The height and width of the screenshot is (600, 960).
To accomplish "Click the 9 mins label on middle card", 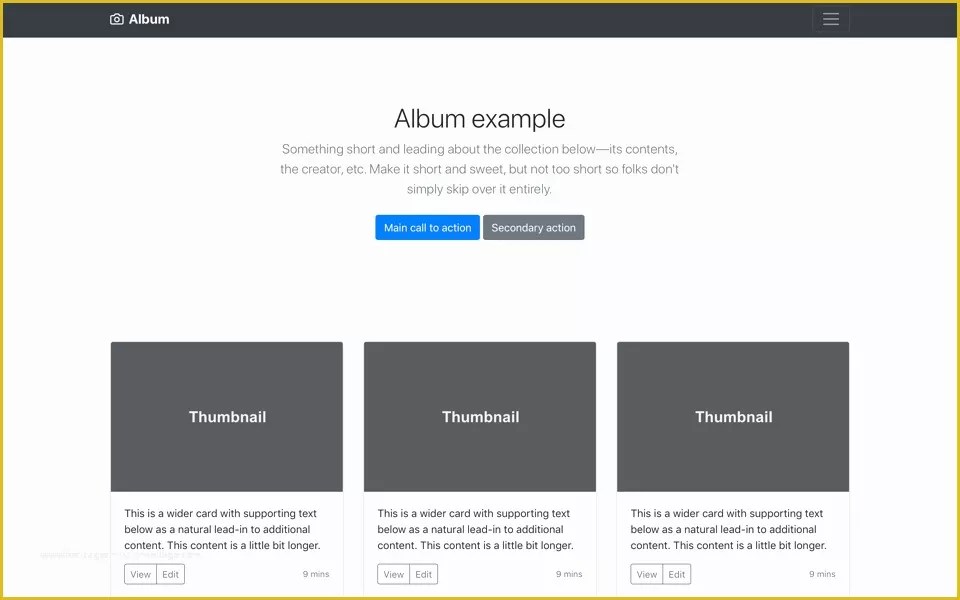I will [x=569, y=574].
